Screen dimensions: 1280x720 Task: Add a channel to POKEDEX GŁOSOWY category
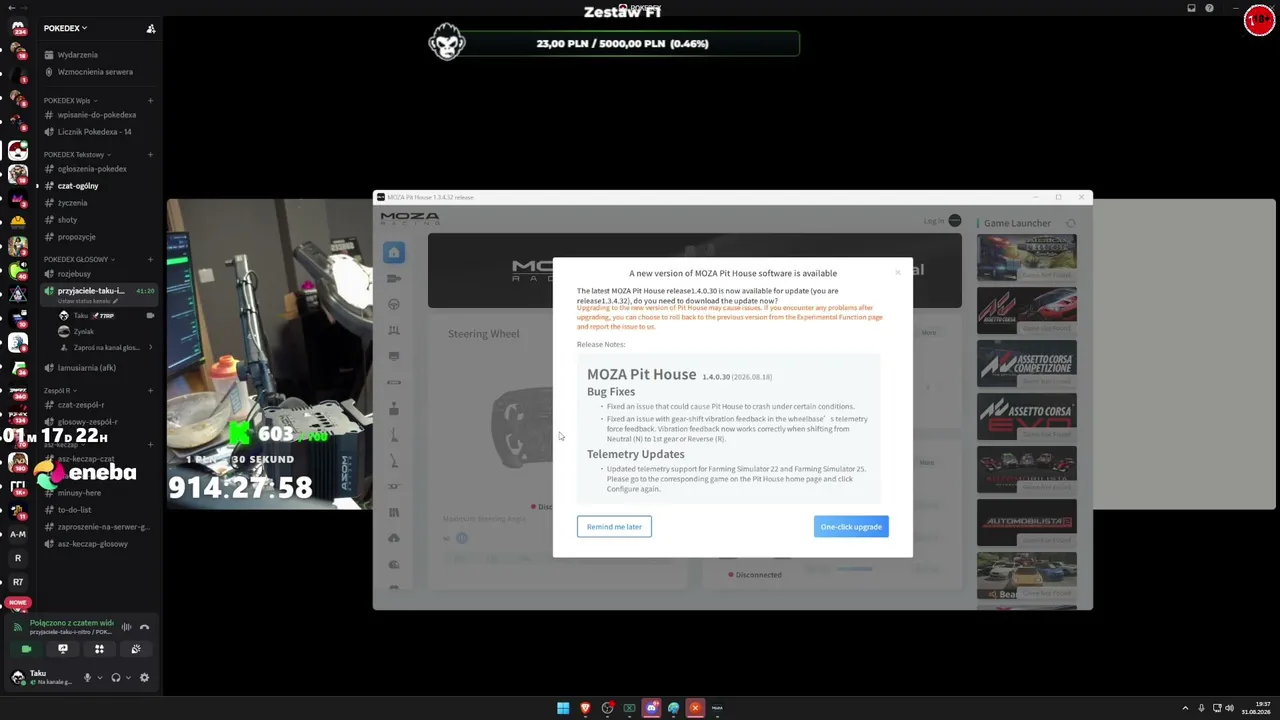[x=150, y=260]
